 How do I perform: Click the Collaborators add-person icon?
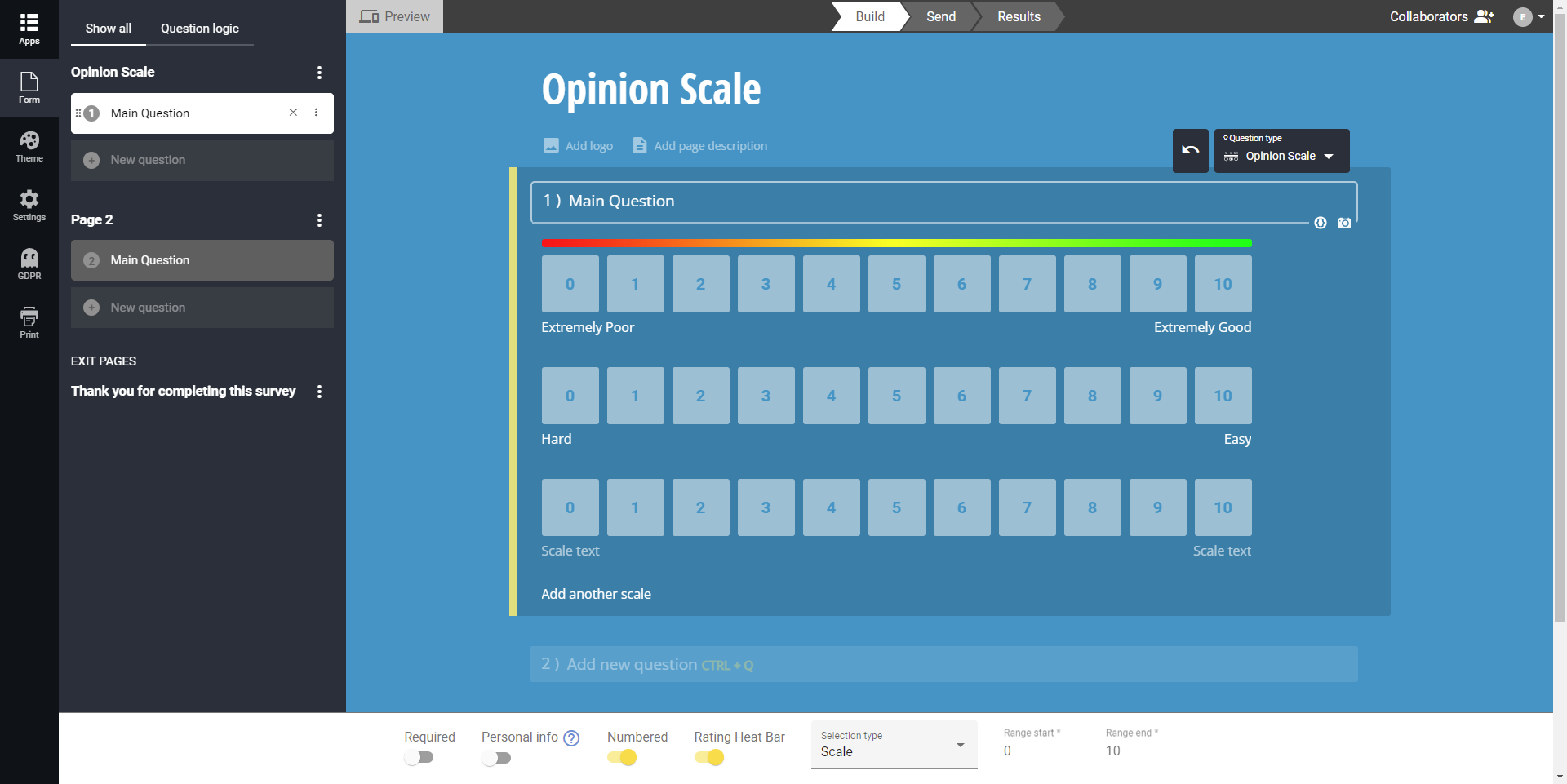coord(1484,16)
